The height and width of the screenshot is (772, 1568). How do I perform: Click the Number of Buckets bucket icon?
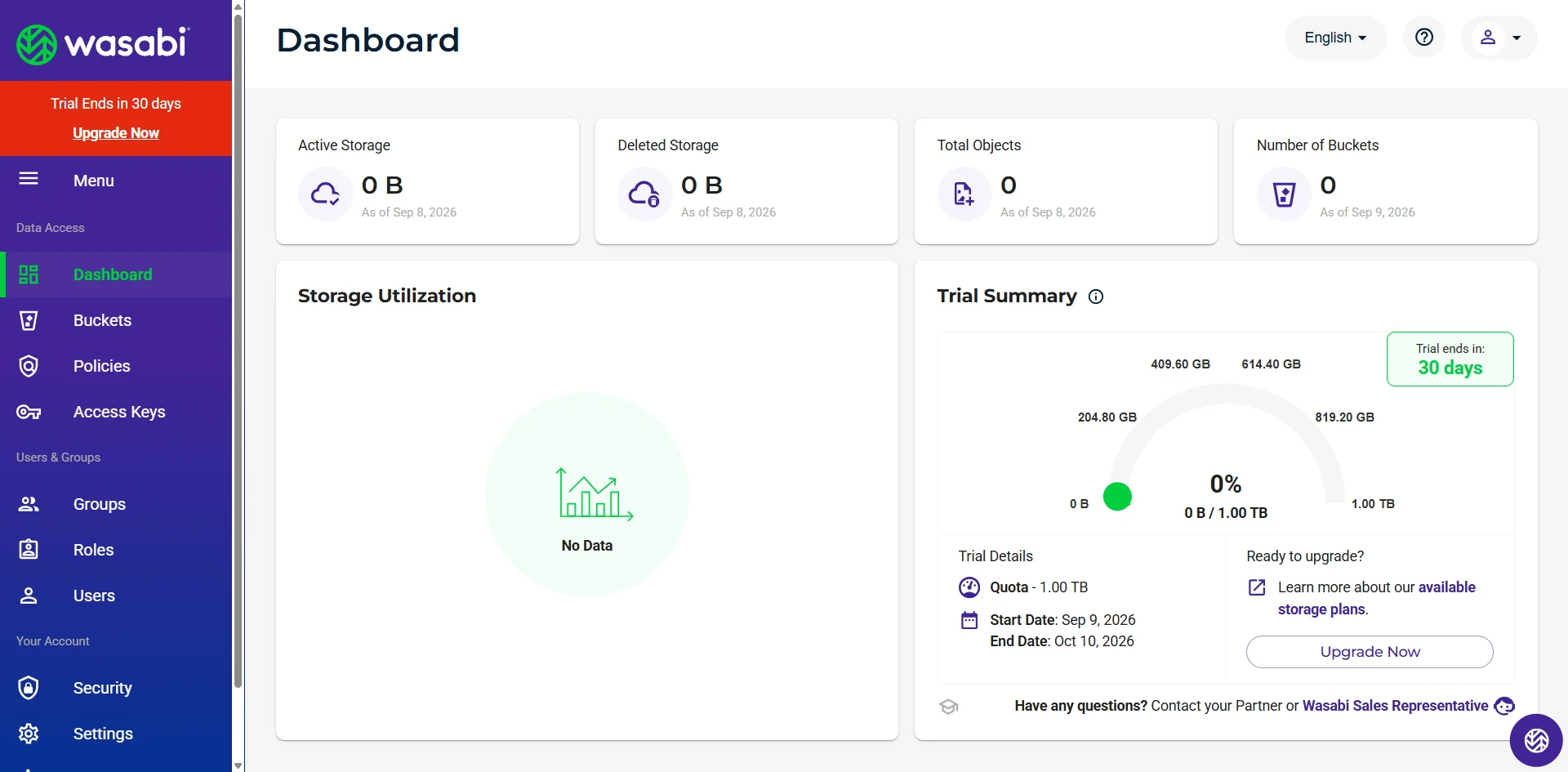(1284, 194)
